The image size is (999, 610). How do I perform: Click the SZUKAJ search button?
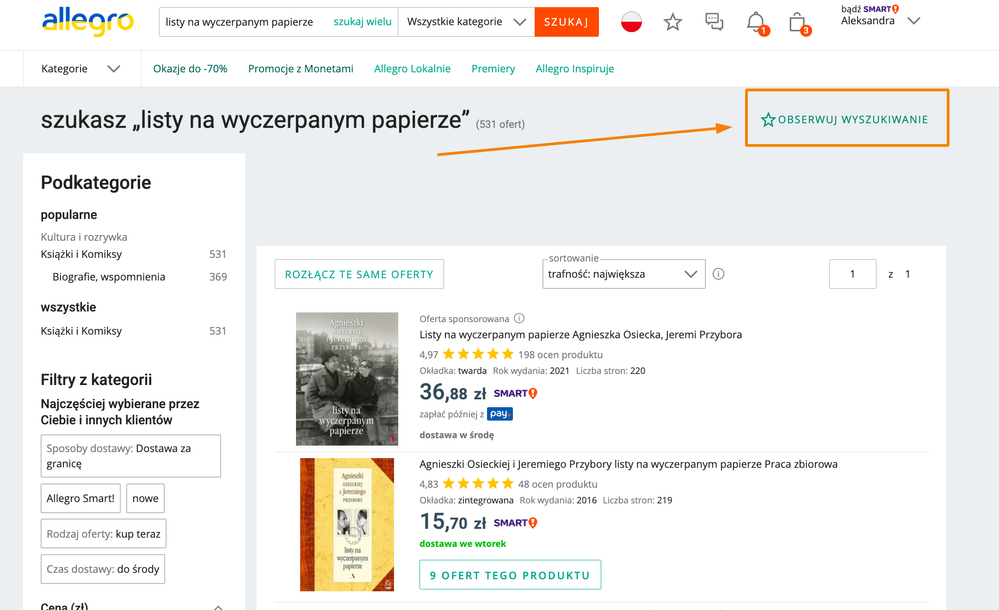(566, 22)
